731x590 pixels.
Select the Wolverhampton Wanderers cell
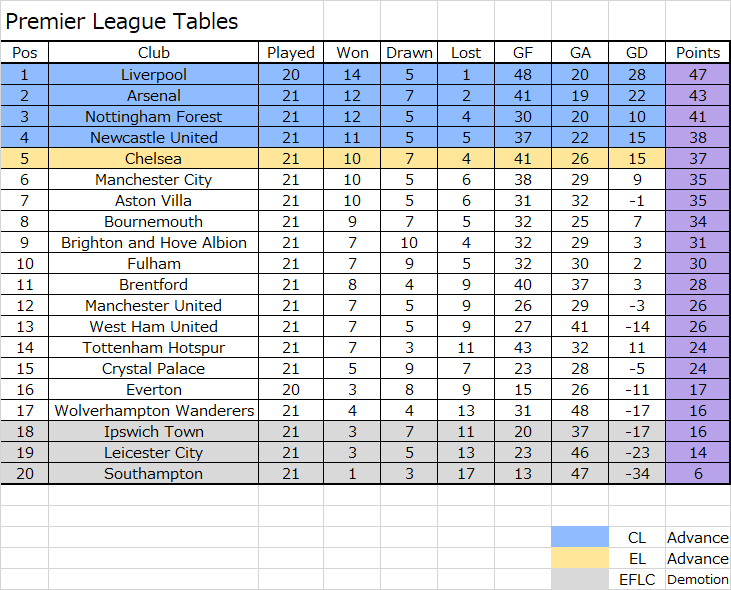(153, 411)
